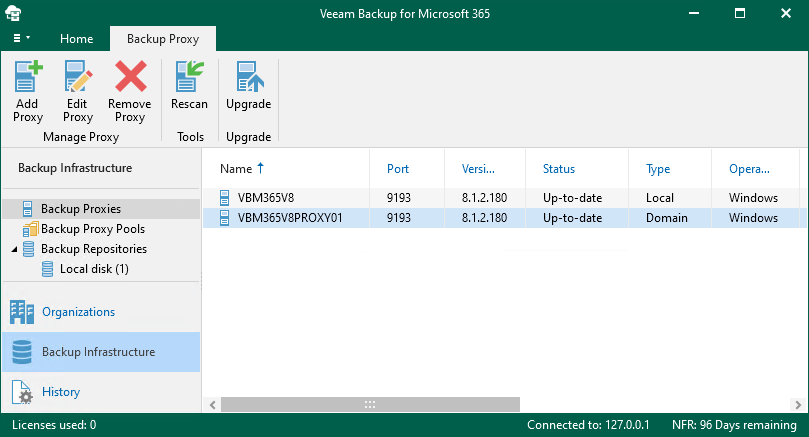Image resolution: width=809 pixels, height=437 pixels.
Task: Click the Port column header
Action: click(398, 169)
